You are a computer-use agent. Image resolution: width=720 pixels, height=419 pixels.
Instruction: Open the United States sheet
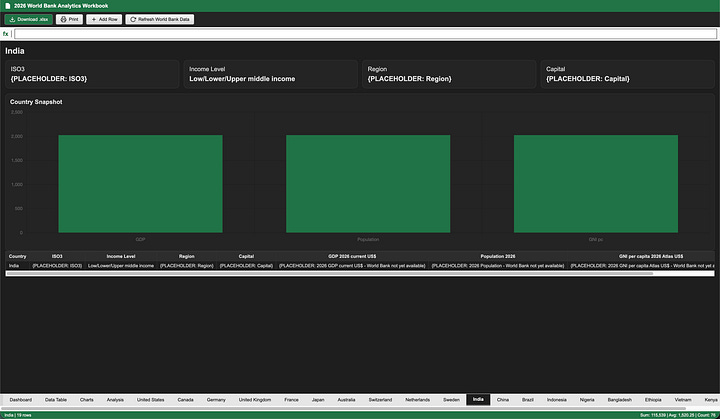pyautogui.click(x=150, y=400)
